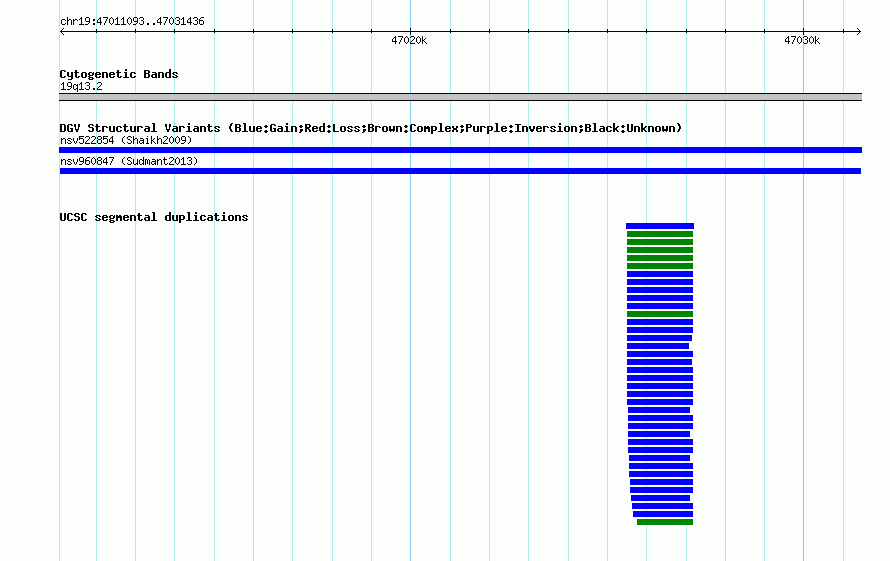Click the UCSC segmental duplications track title
This screenshot has height=561, width=890.
point(154,217)
